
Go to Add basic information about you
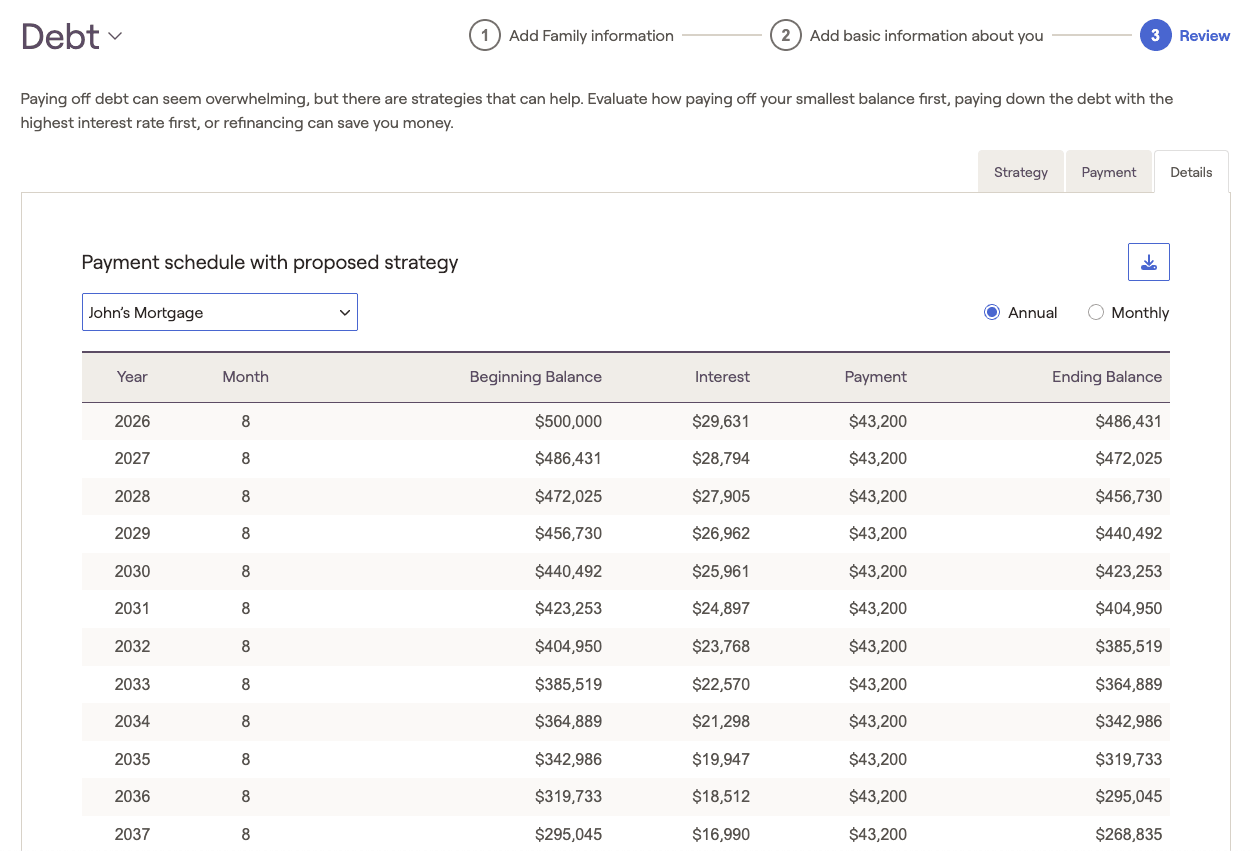[926, 36]
